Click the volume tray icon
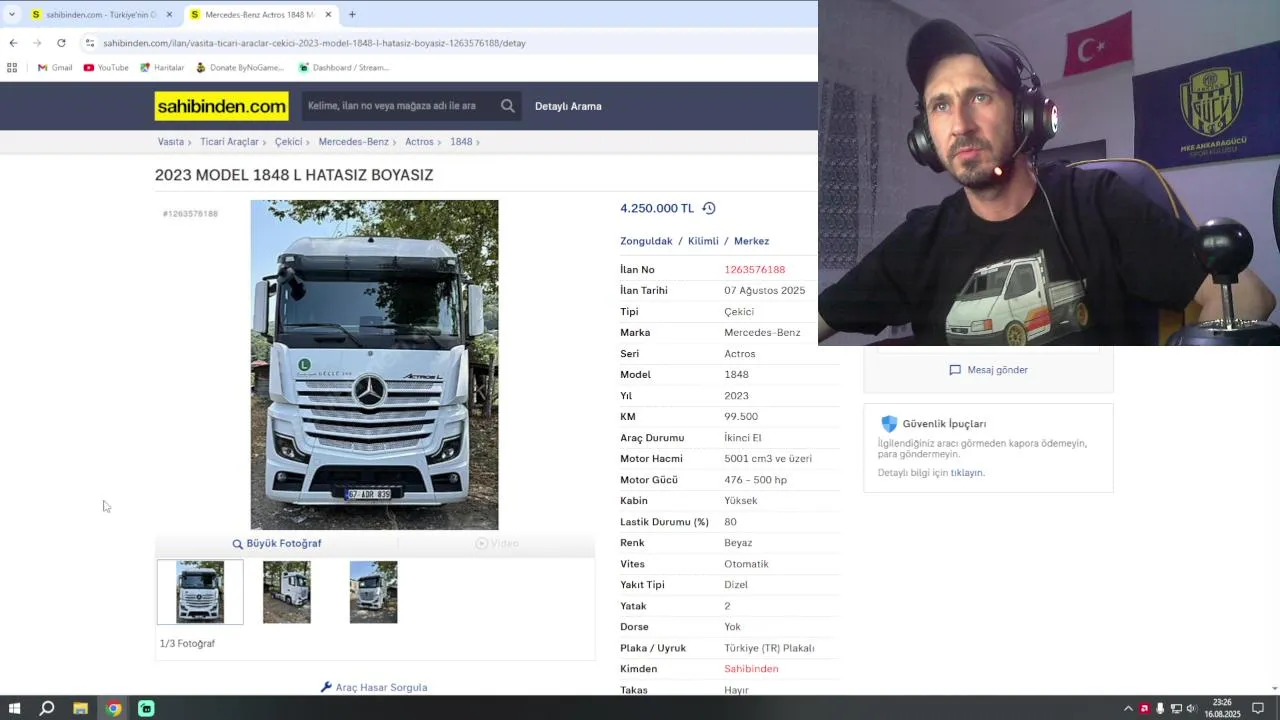This screenshot has height=720, width=1280. point(1191,708)
